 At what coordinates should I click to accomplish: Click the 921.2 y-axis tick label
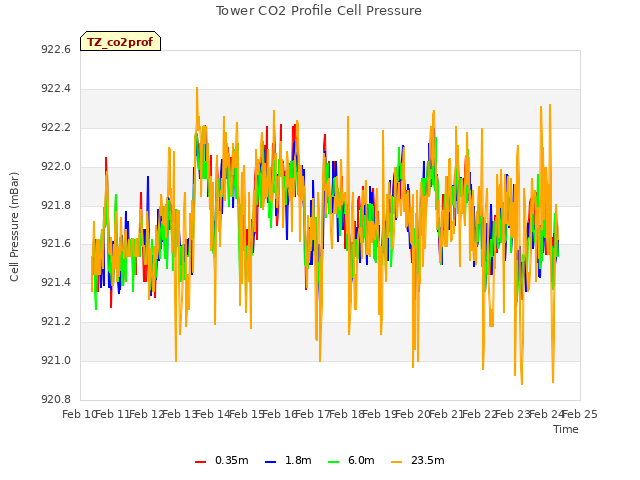tap(56, 322)
